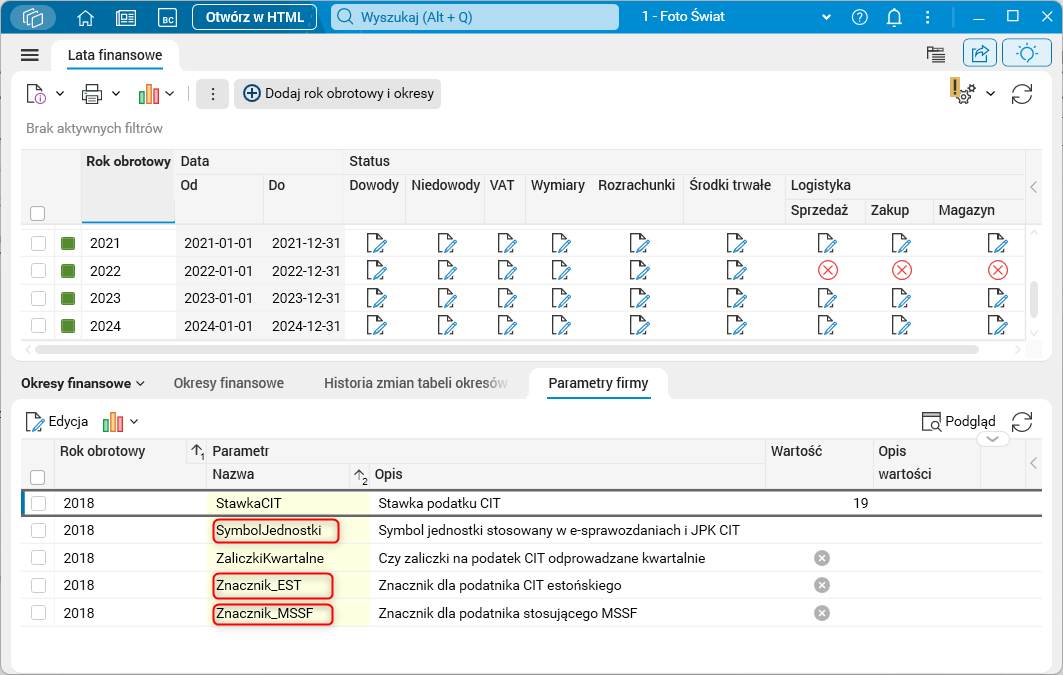Image resolution: width=1063 pixels, height=675 pixels.
Task: Click the warning gear settings icon
Action: (x=962, y=91)
